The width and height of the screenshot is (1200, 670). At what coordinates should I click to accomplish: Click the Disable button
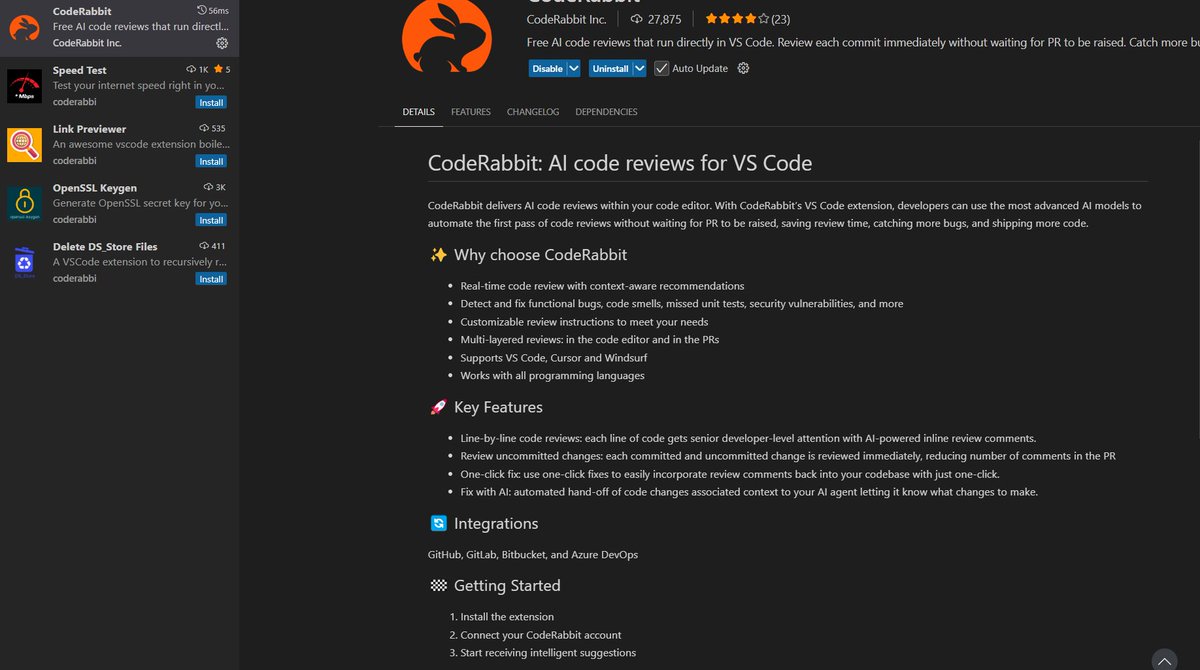(x=547, y=68)
